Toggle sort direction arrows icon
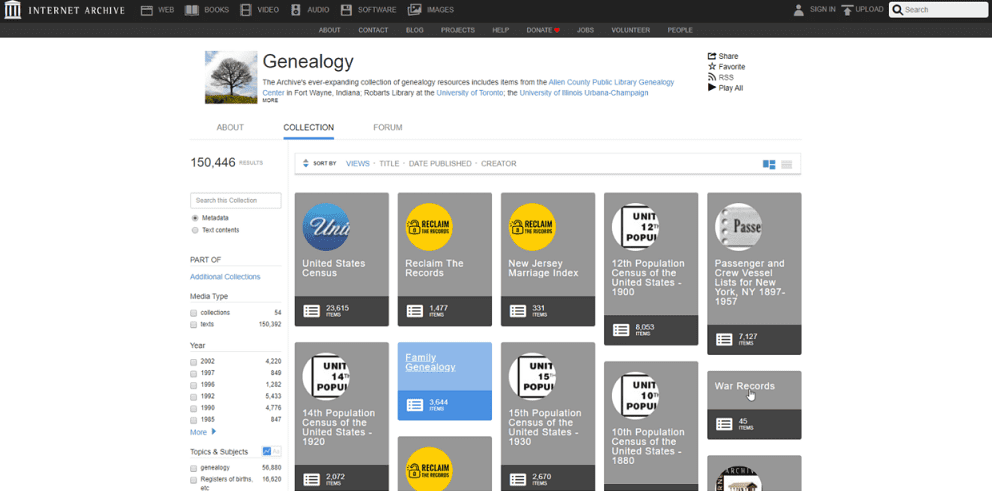992x491 pixels. click(306, 163)
